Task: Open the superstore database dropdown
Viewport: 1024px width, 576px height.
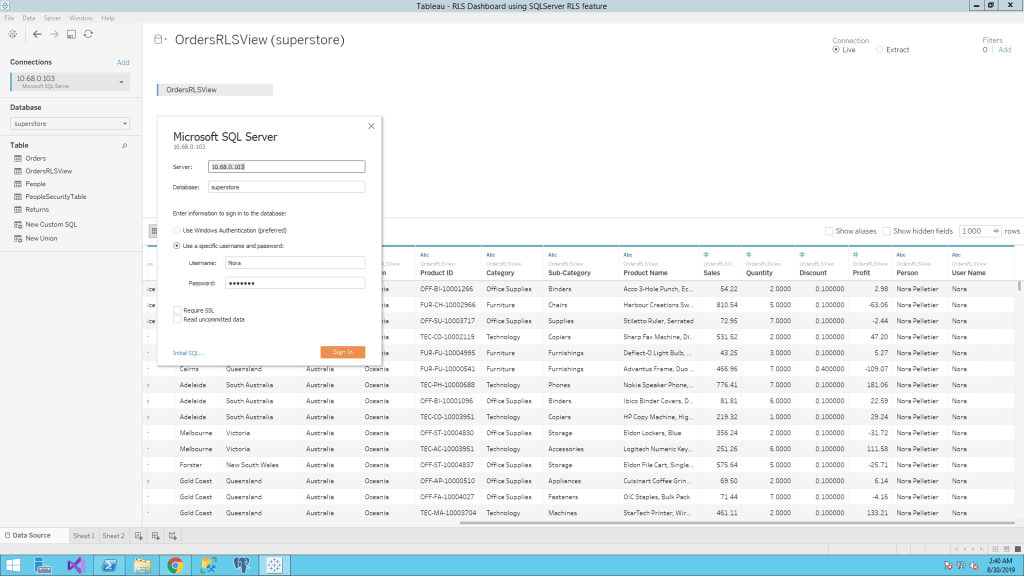Action: click(124, 124)
